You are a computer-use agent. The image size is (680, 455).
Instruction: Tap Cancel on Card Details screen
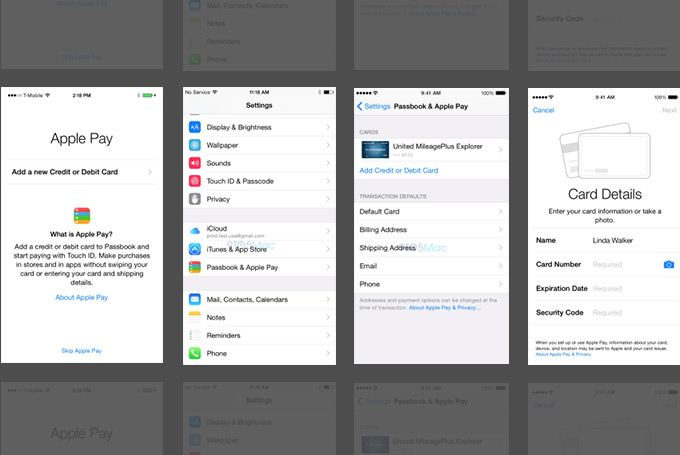click(543, 110)
